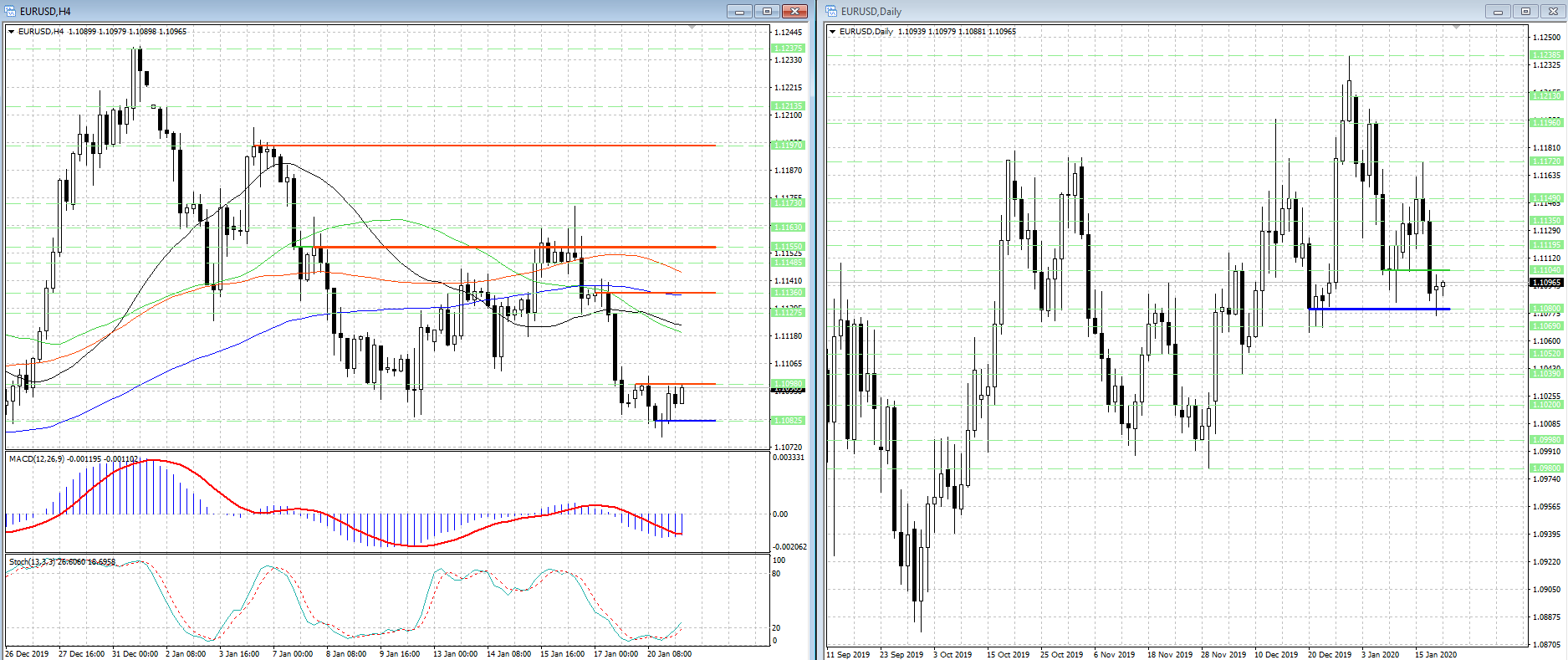The height and width of the screenshot is (660, 1568).
Task: Click the 1.11360 price label on H4 chart
Action: [x=788, y=293]
